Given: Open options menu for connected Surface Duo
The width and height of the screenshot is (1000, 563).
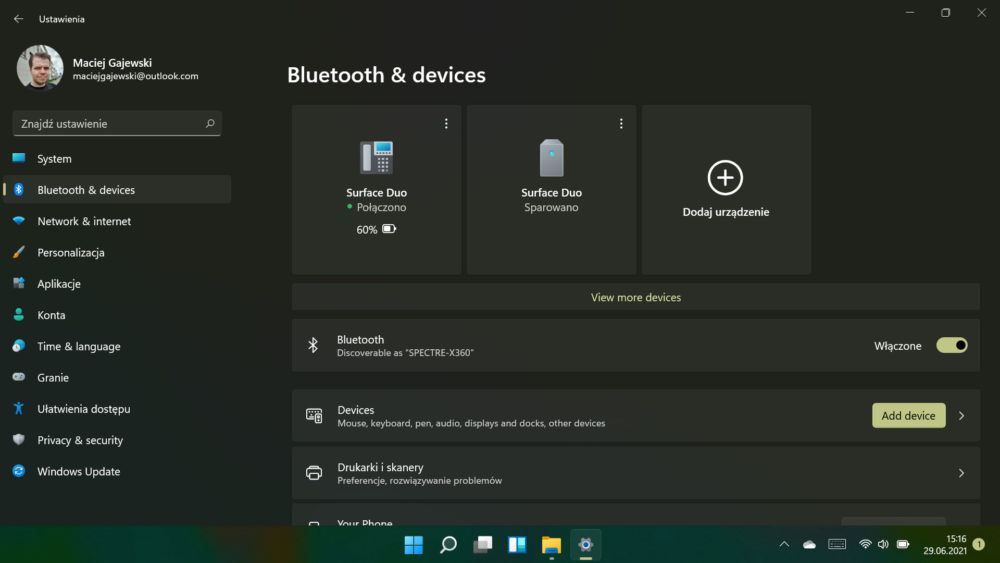Looking at the screenshot, I should [446, 124].
